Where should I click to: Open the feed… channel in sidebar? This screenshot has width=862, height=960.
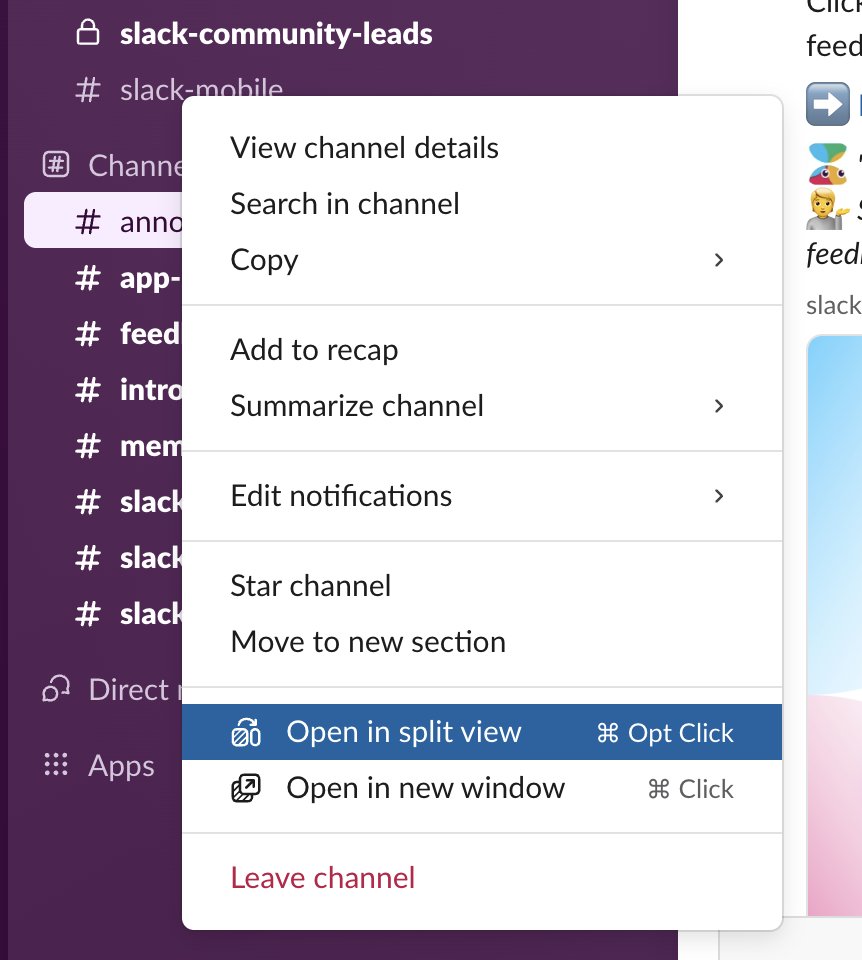(103, 334)
